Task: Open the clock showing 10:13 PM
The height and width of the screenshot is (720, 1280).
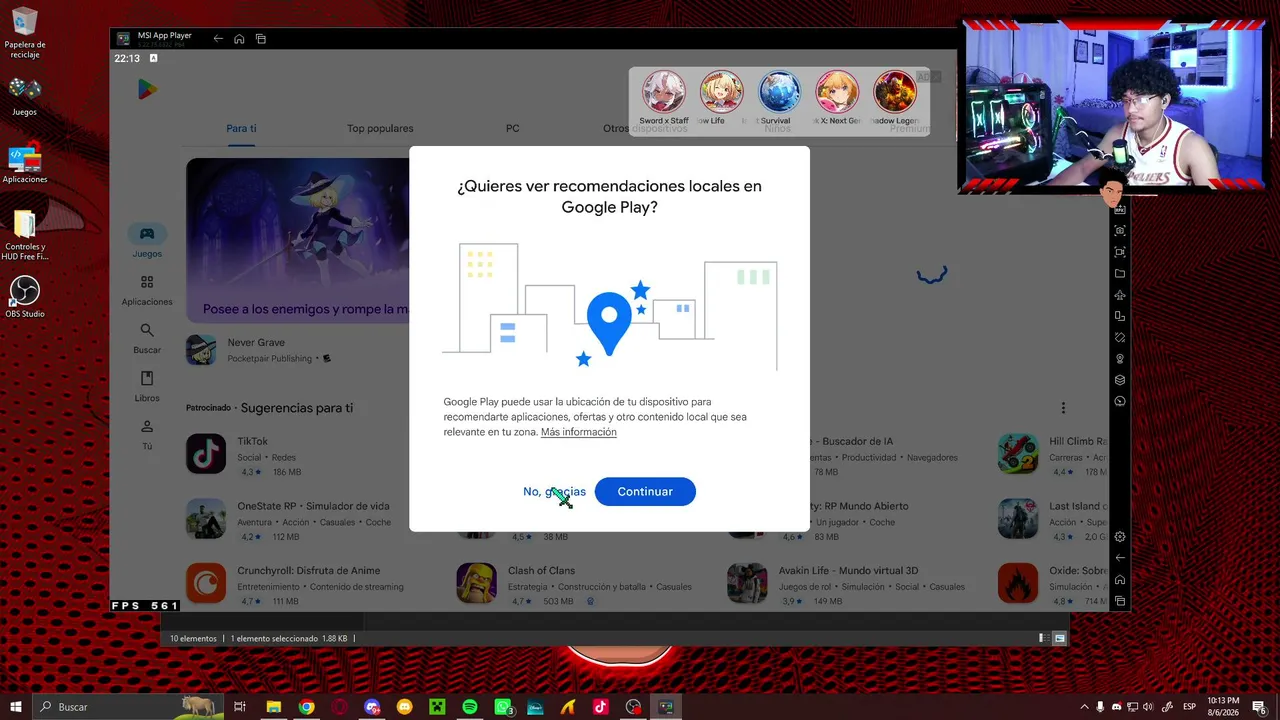Action: tap(1223, 707)
